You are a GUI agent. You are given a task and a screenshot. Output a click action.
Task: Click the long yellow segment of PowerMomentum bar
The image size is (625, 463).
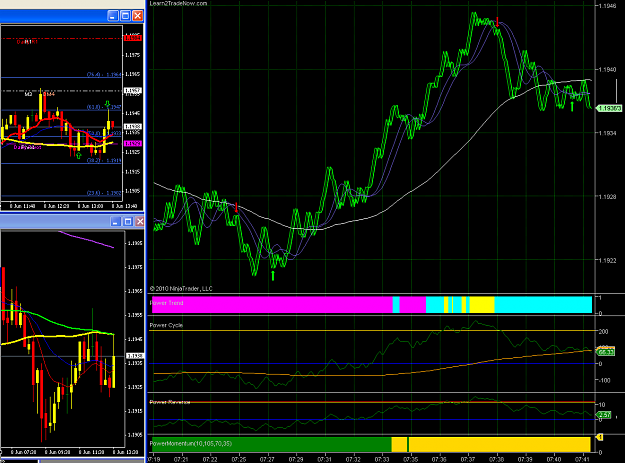click(x=500, y=444)
